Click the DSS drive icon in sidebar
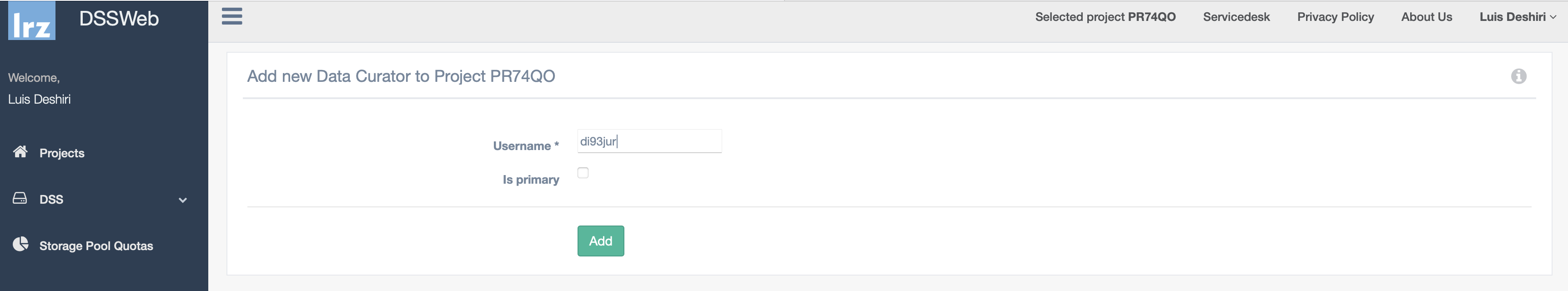 coord(20,198)
